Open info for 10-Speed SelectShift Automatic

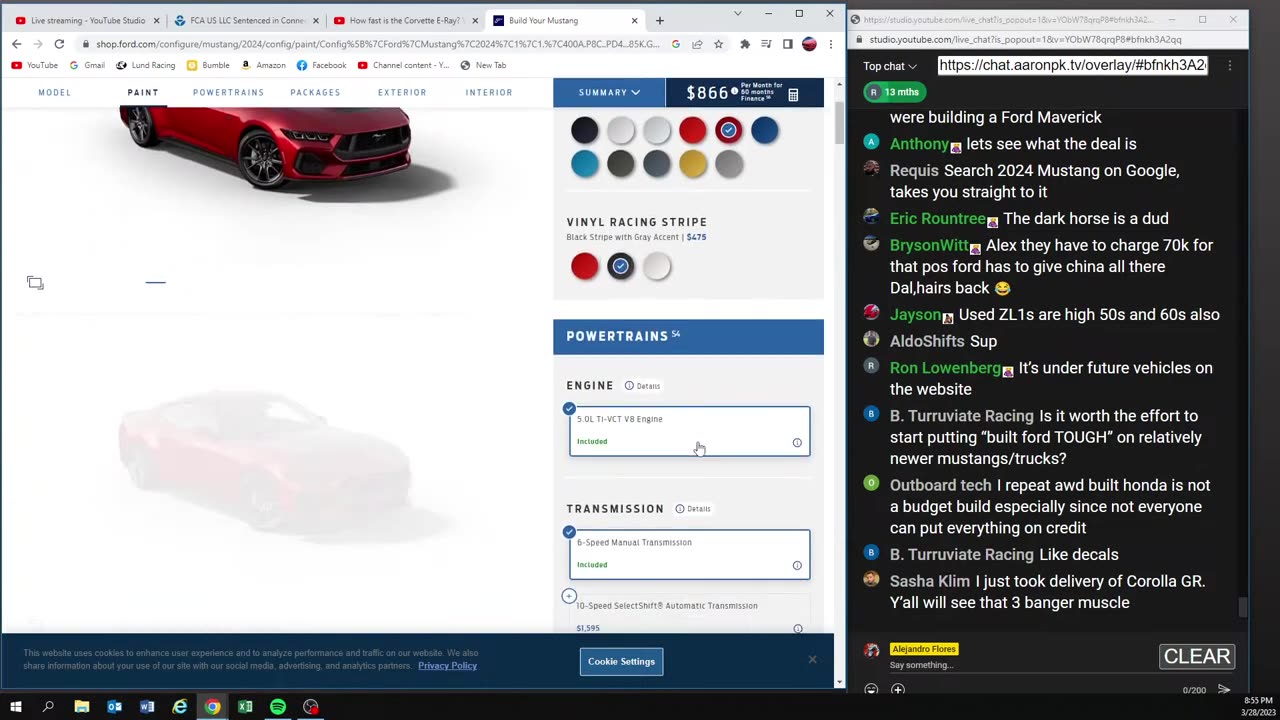[797, 629]
